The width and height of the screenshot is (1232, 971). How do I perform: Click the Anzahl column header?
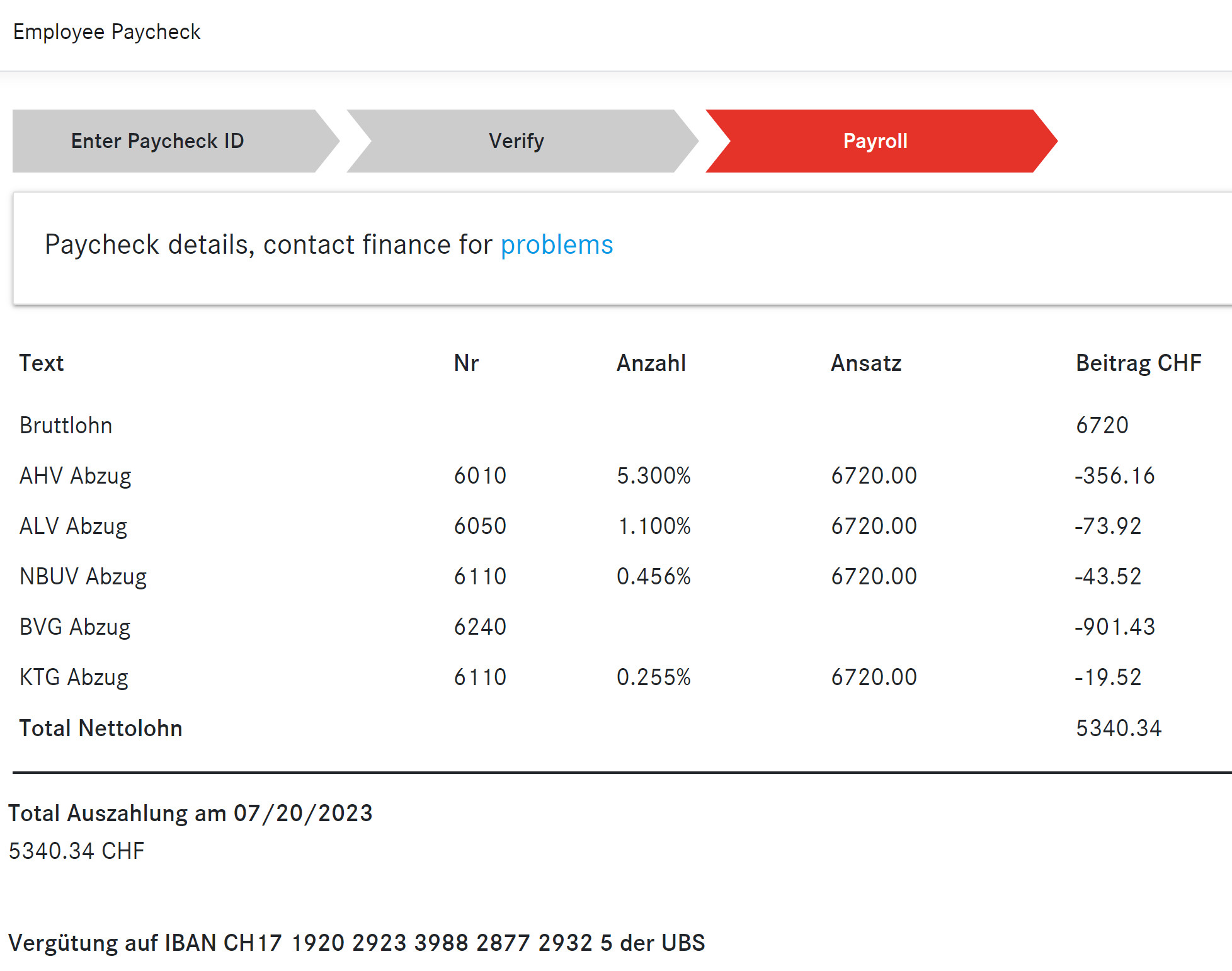point(651,363)
